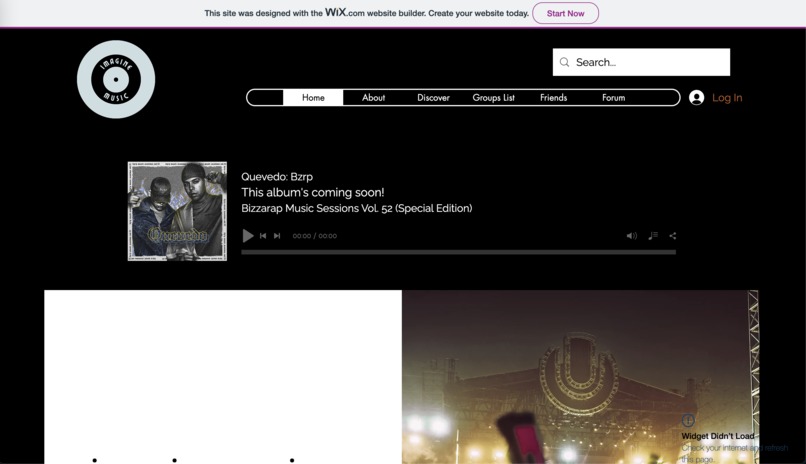Click the festival stage photo
This screenshot has height=464, width=806.
click(x=580, y=377)
